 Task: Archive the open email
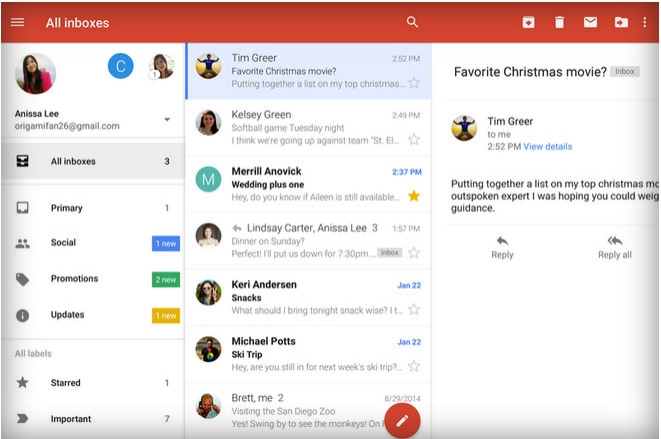click(529, 22)
